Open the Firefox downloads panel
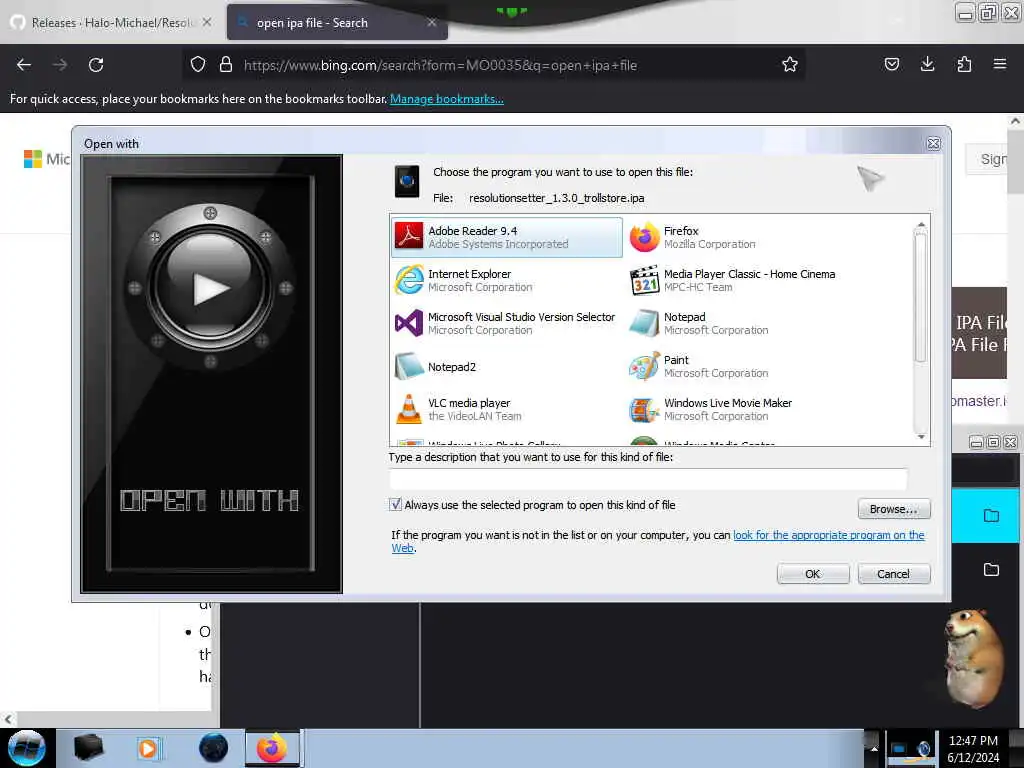This screenshot has width=1024, height=768. [927, 64]
